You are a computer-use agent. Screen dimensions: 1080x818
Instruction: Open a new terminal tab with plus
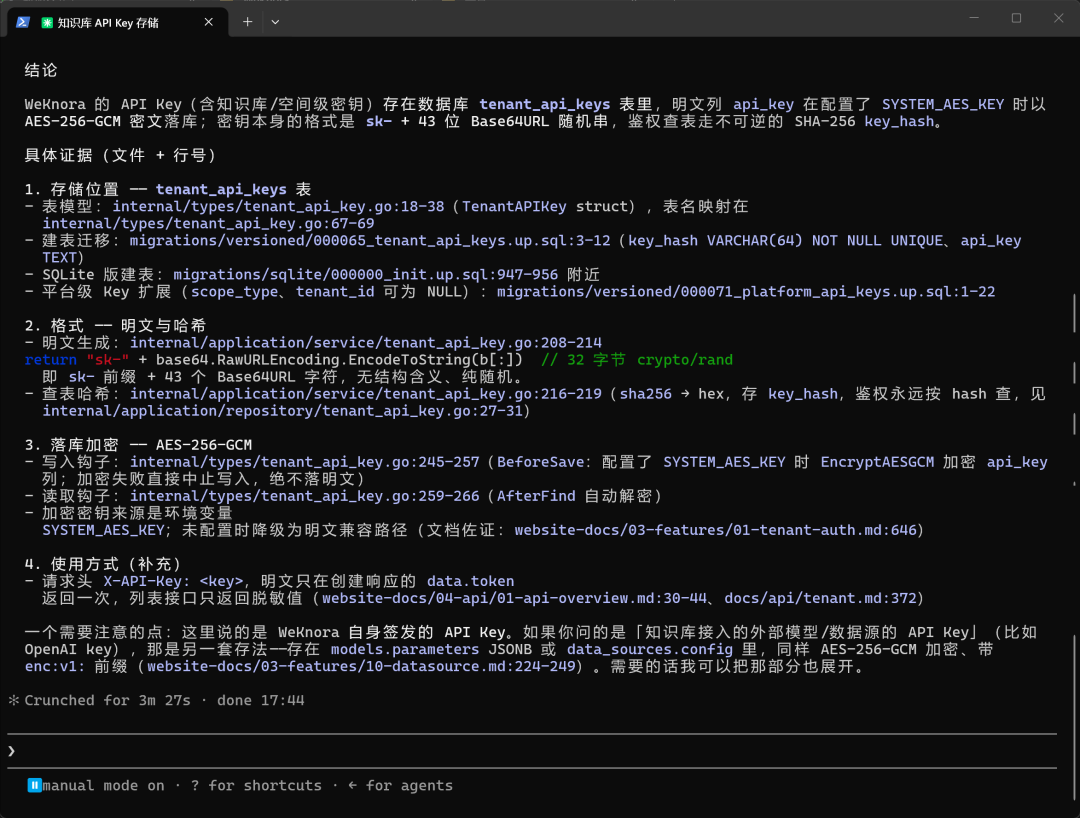247,22
